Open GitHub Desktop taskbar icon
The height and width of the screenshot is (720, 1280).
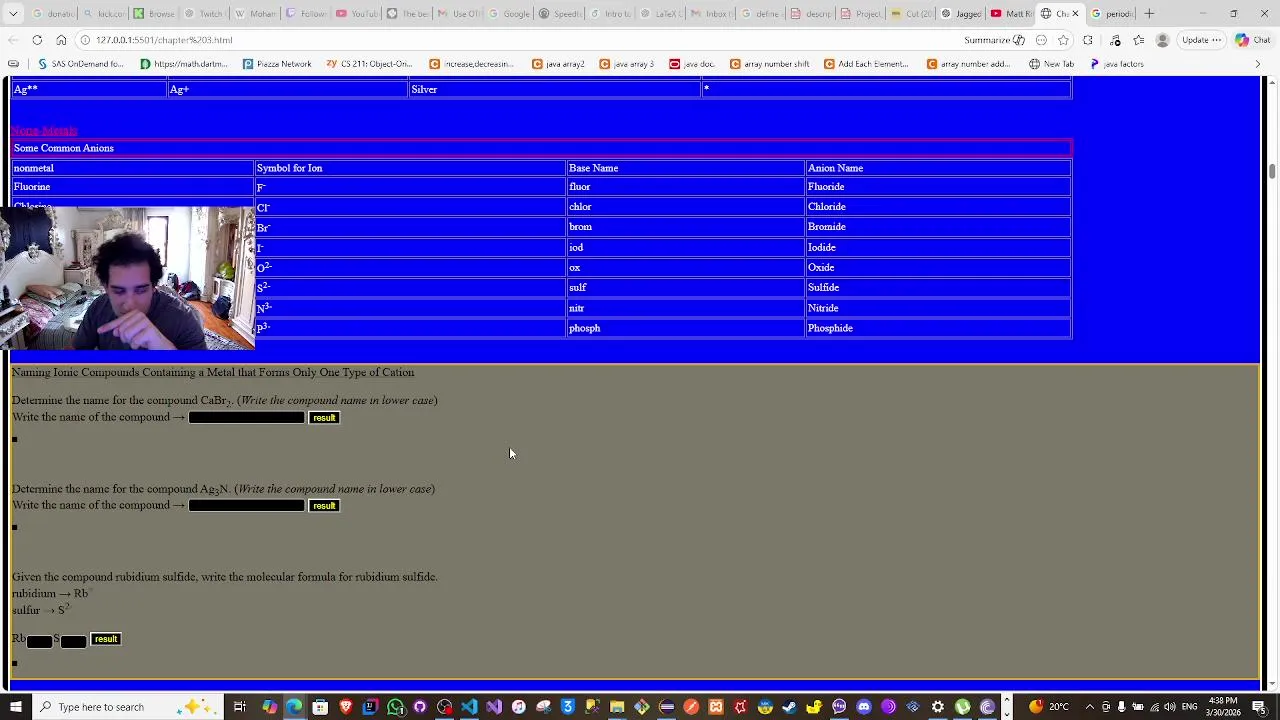click(420, 707)
